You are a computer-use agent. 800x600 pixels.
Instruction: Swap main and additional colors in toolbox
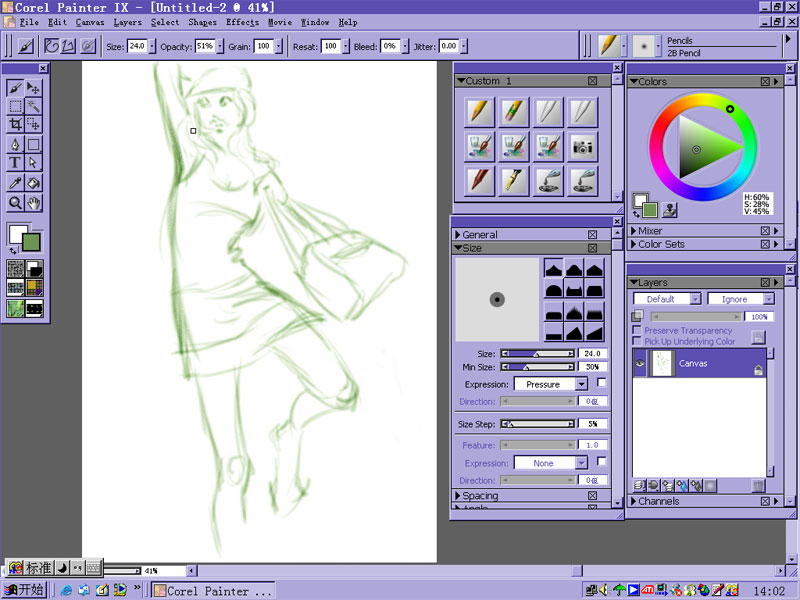point(13,251)
